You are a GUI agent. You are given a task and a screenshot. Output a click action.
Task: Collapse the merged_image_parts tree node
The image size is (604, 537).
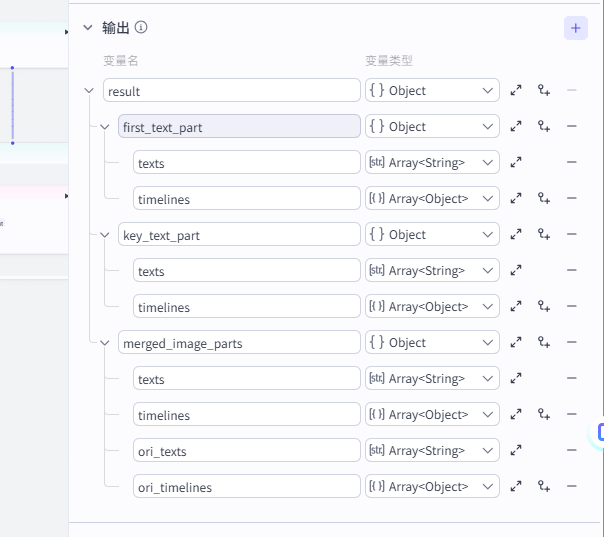[105, 343]
